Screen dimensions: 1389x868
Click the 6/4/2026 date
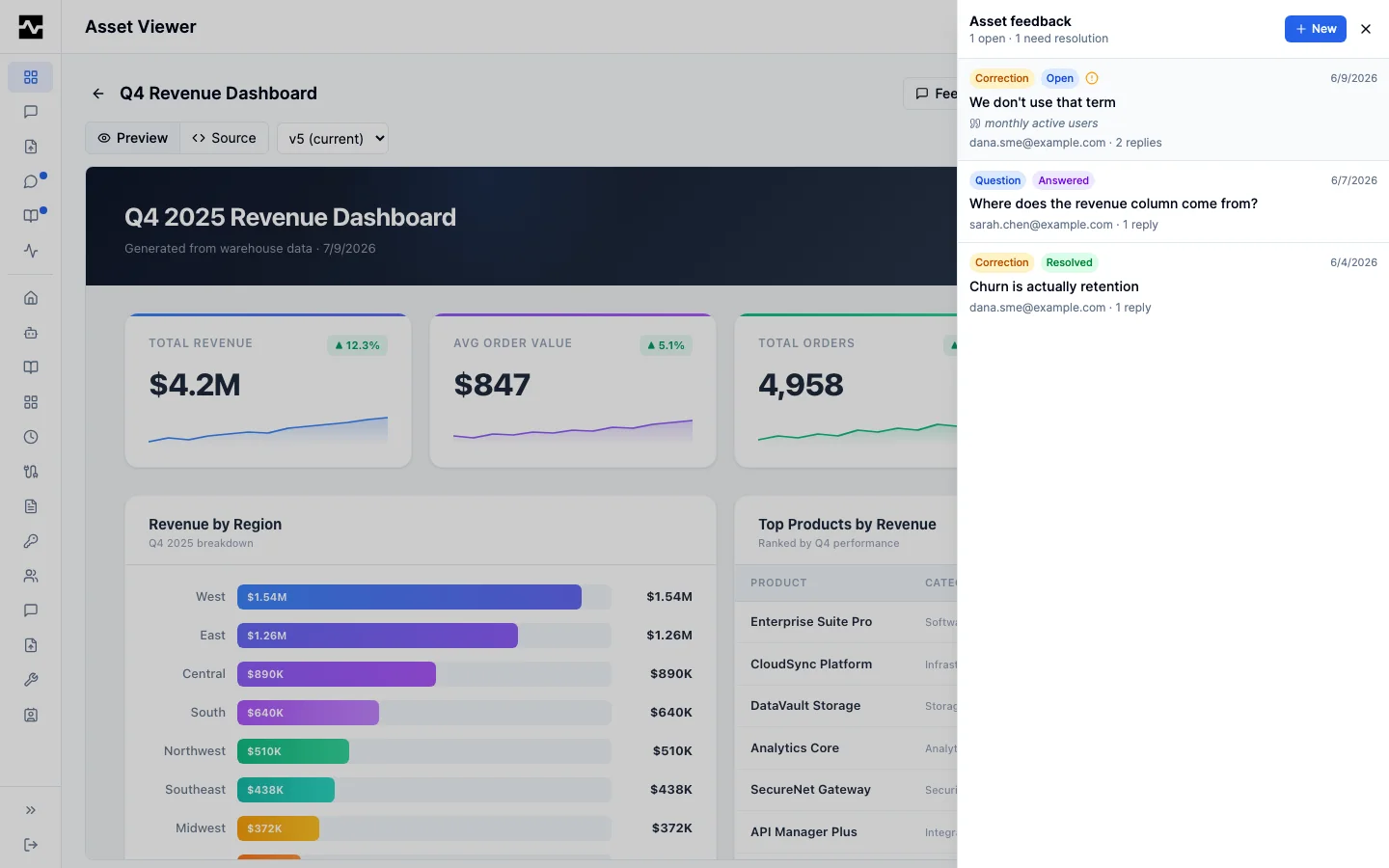pyautogui.click(x=1353, y=262)
